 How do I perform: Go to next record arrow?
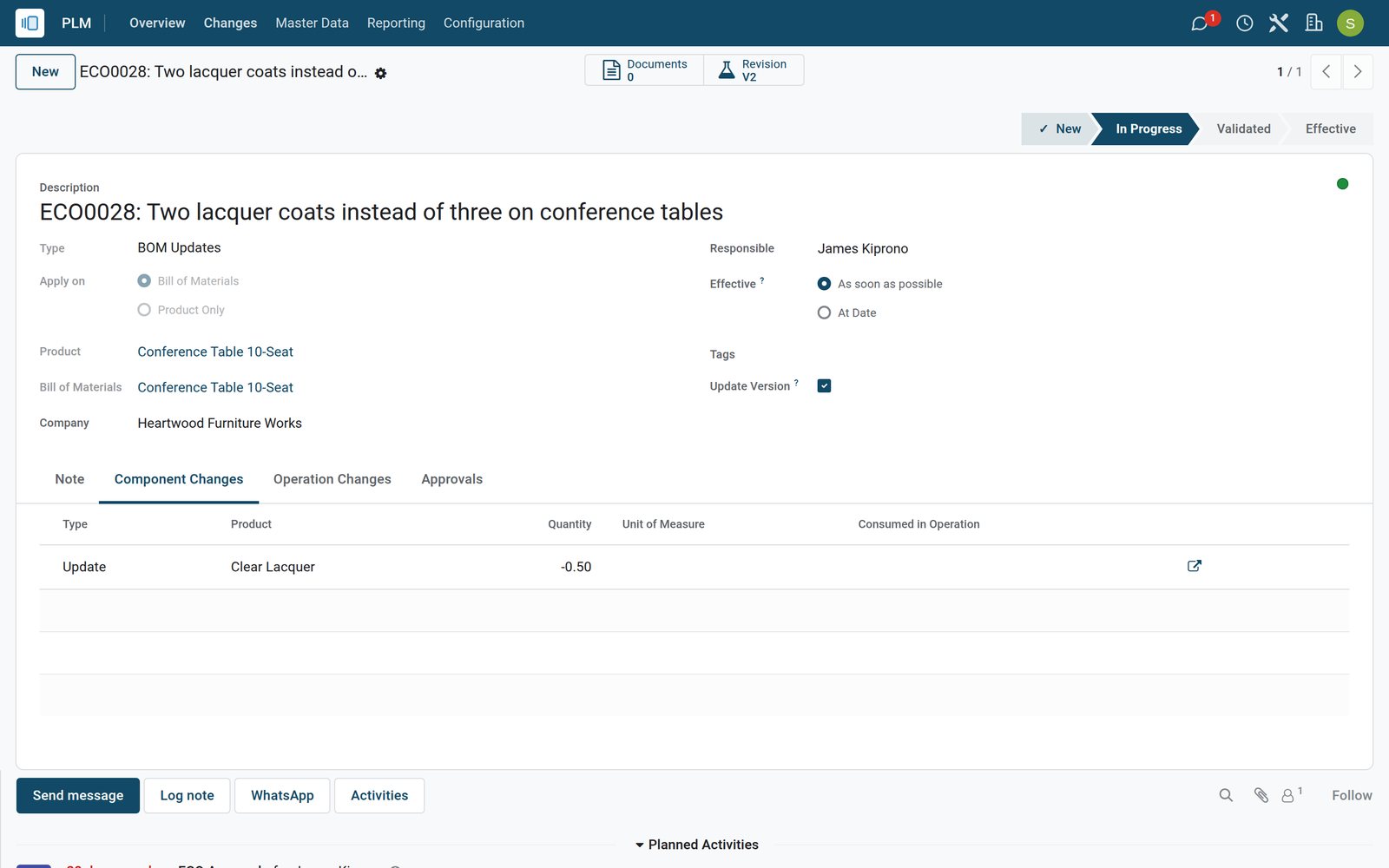tap(1358, 72)
